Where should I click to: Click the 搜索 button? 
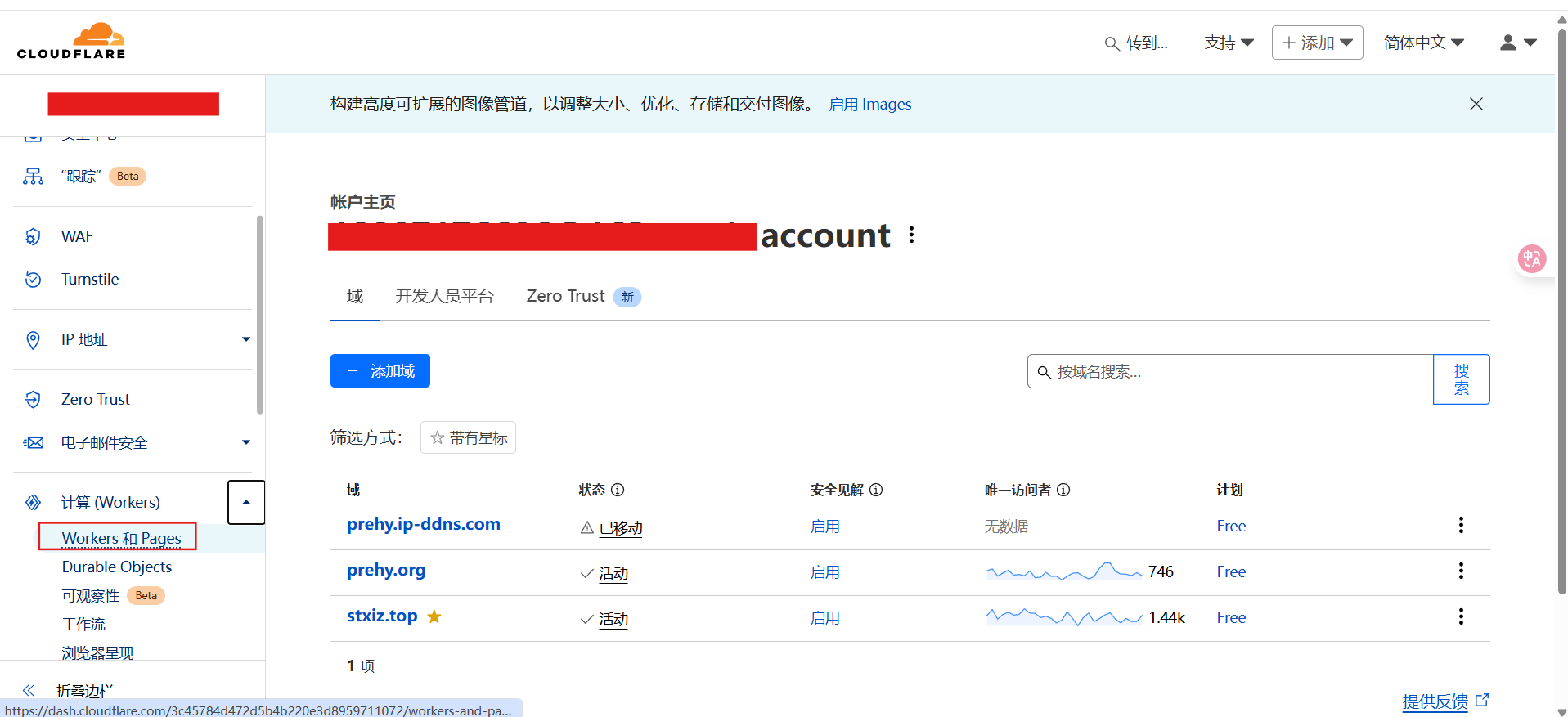click(1462, 379)
